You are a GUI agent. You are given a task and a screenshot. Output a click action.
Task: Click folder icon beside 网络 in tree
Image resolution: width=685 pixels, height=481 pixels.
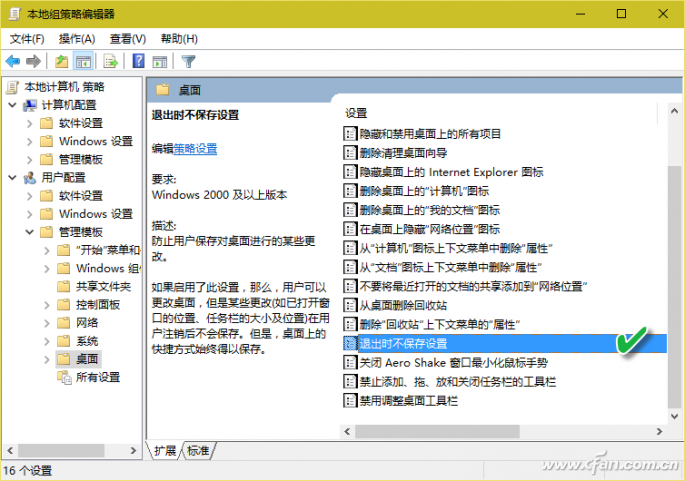coord(64,322)
